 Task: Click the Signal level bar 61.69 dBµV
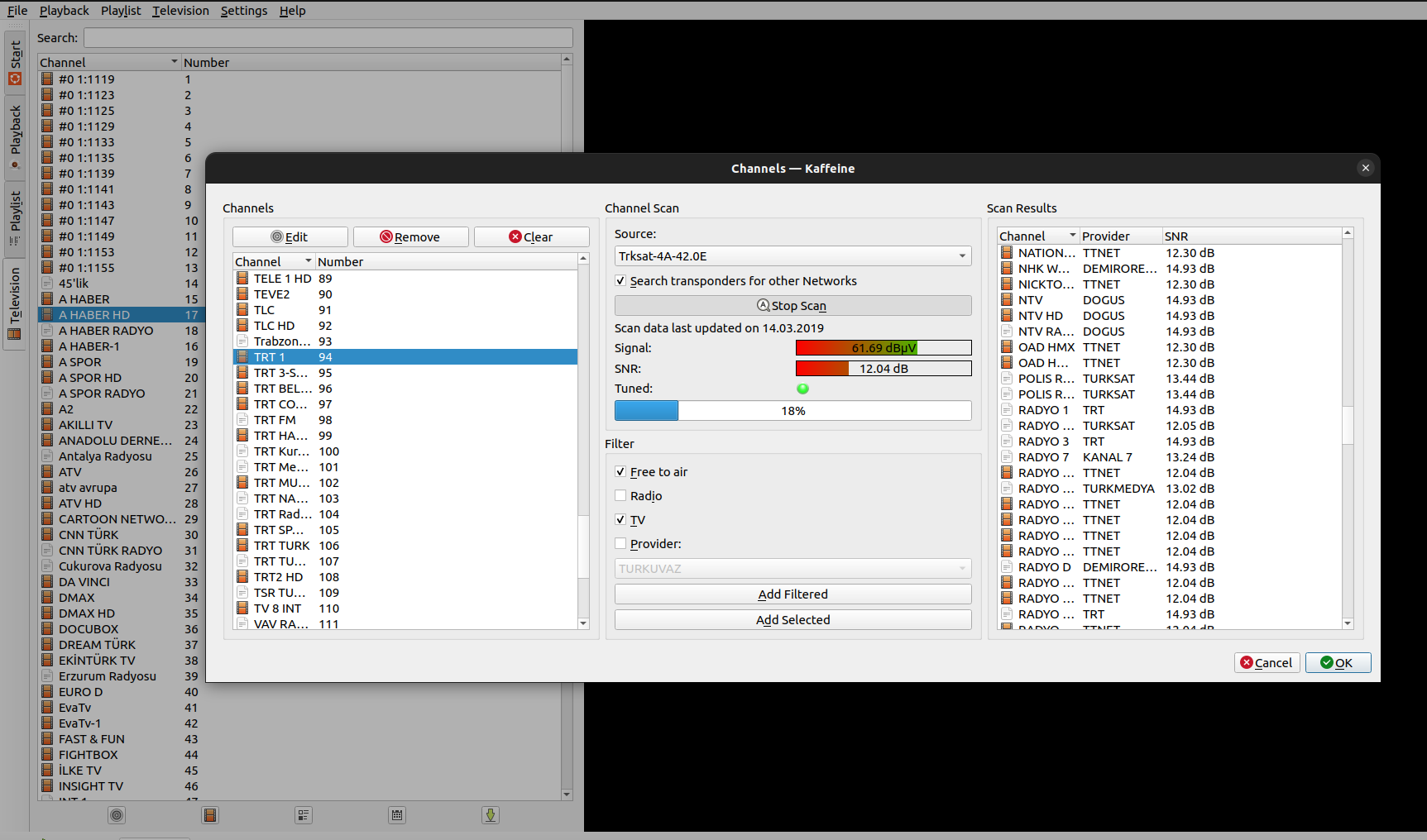click(x=883, y=348)
